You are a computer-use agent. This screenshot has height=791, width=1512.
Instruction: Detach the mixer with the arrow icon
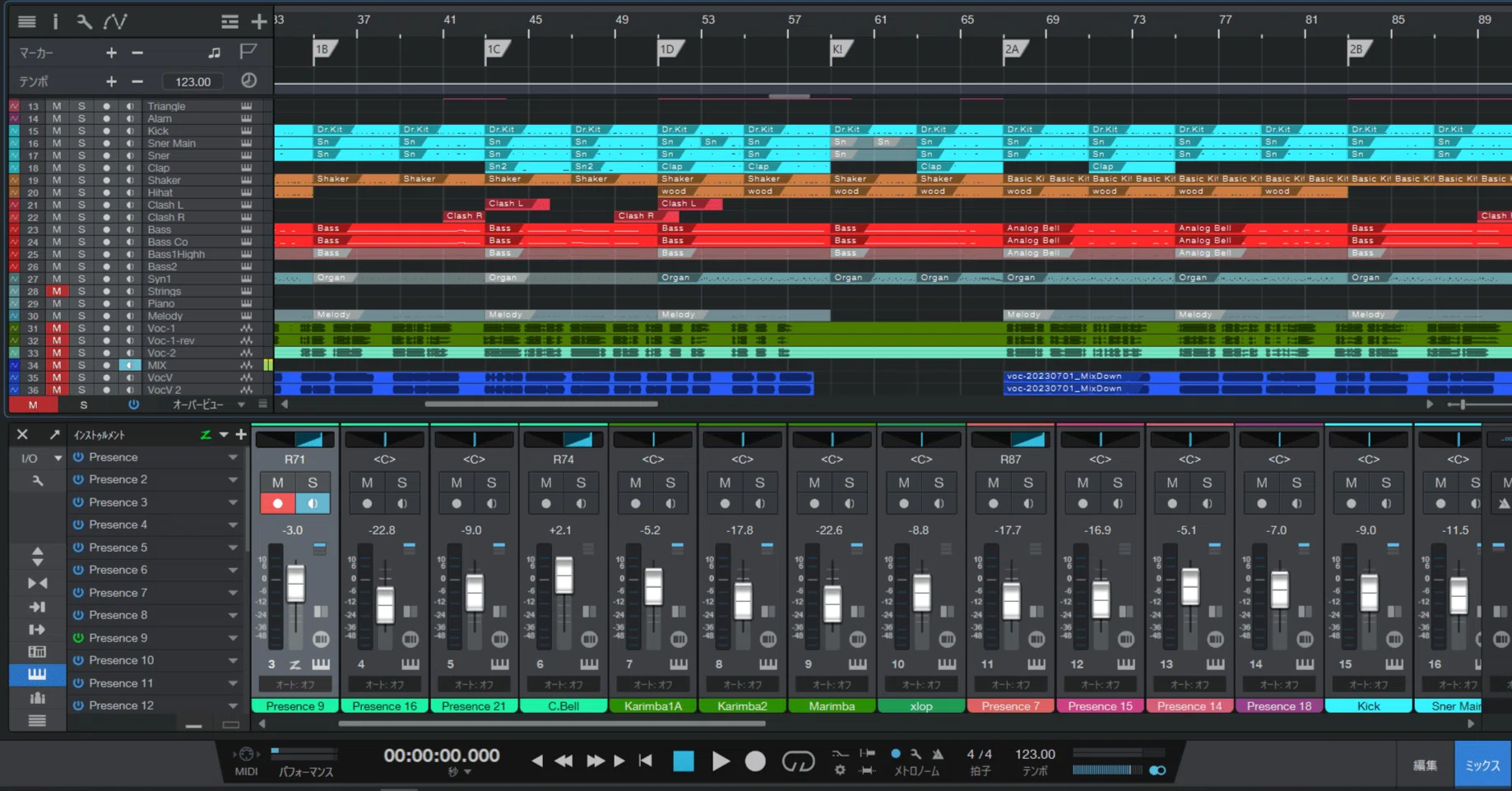[54, 434]
